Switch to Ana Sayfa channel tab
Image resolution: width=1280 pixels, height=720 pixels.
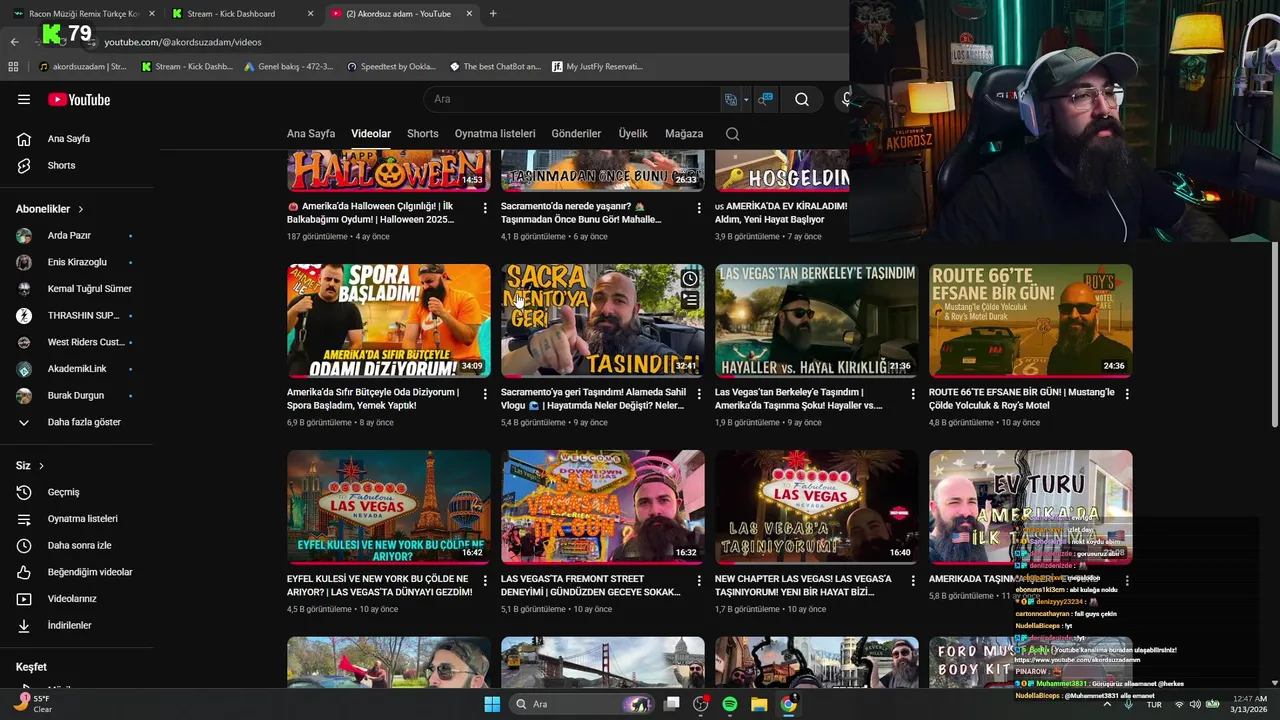311,133
